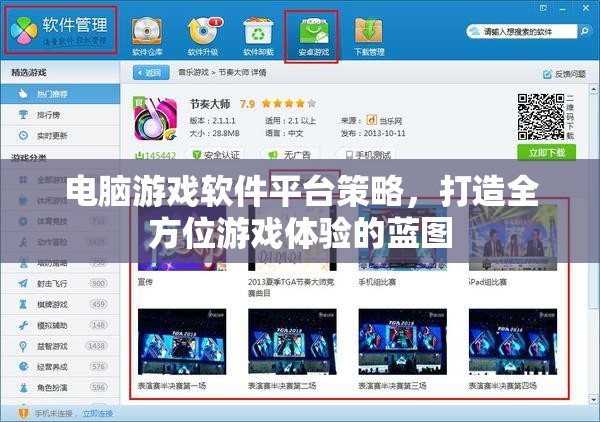Click the 棋牌游戏 chess piece icon
This screenshot has height=422, width=600.
(23, 304)
